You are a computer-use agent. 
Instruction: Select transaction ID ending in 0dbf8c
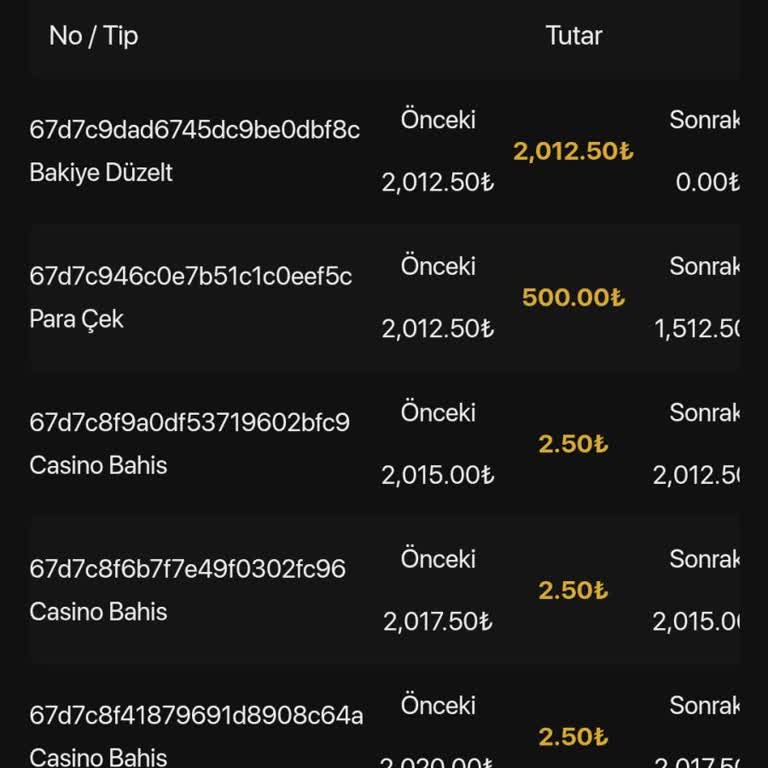point(195,130)
